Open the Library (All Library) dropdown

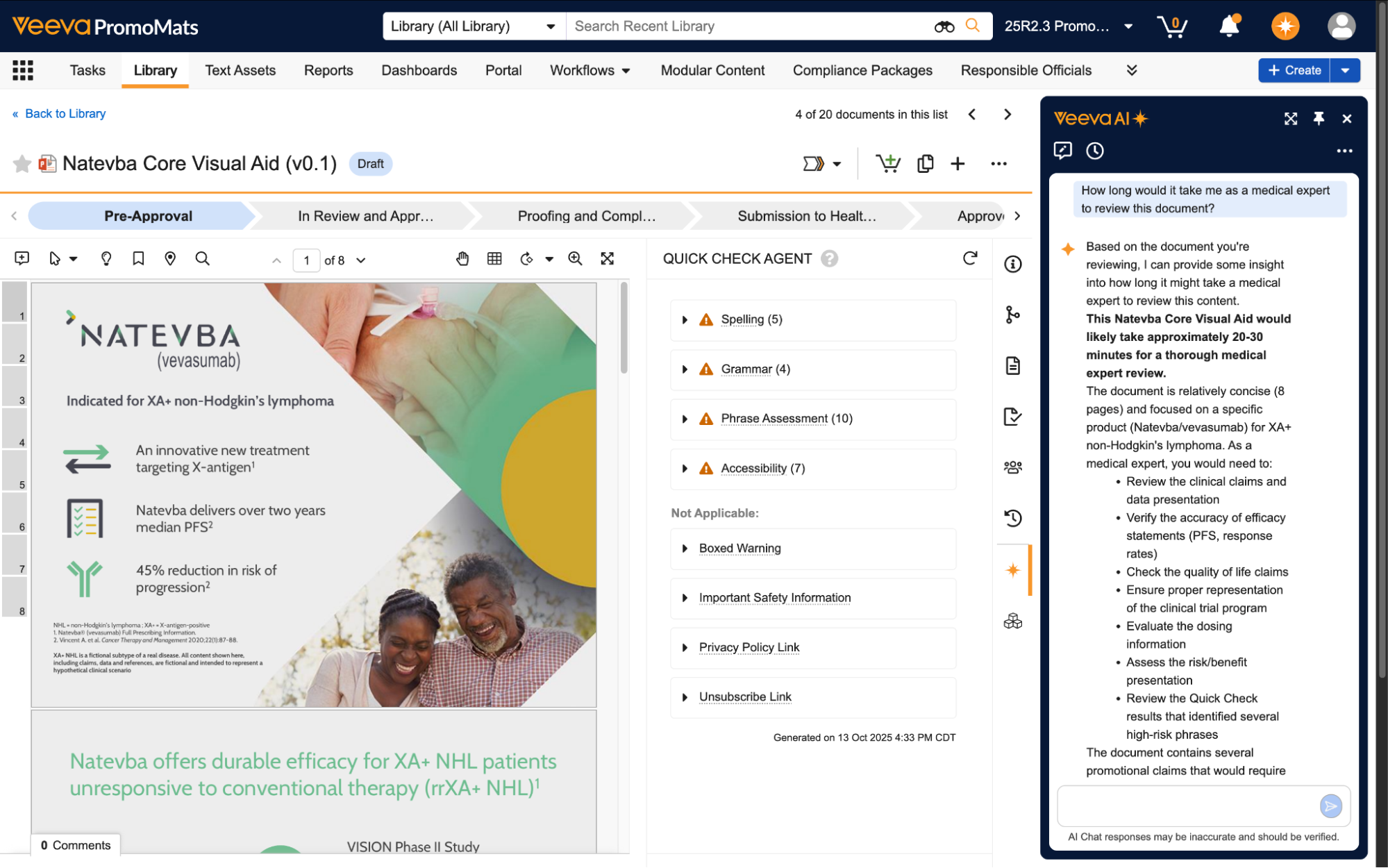pos(474,26)
